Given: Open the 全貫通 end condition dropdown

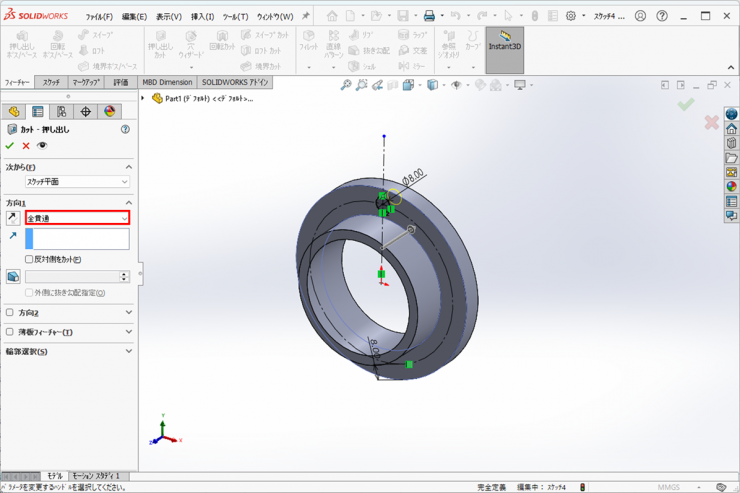Looking at the screenshot, I should [77, 218].
